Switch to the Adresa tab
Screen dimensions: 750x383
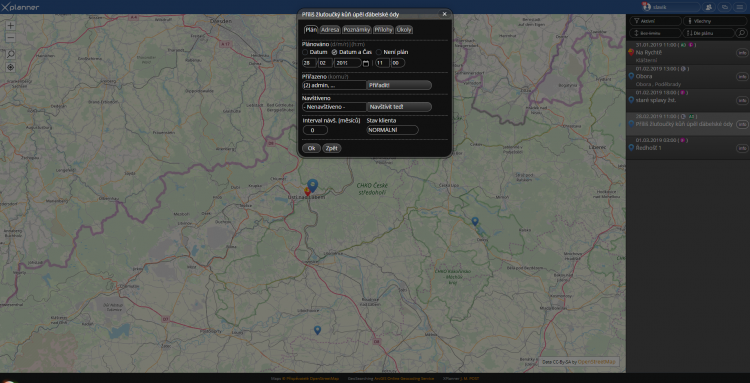click(x=330, y=30)
